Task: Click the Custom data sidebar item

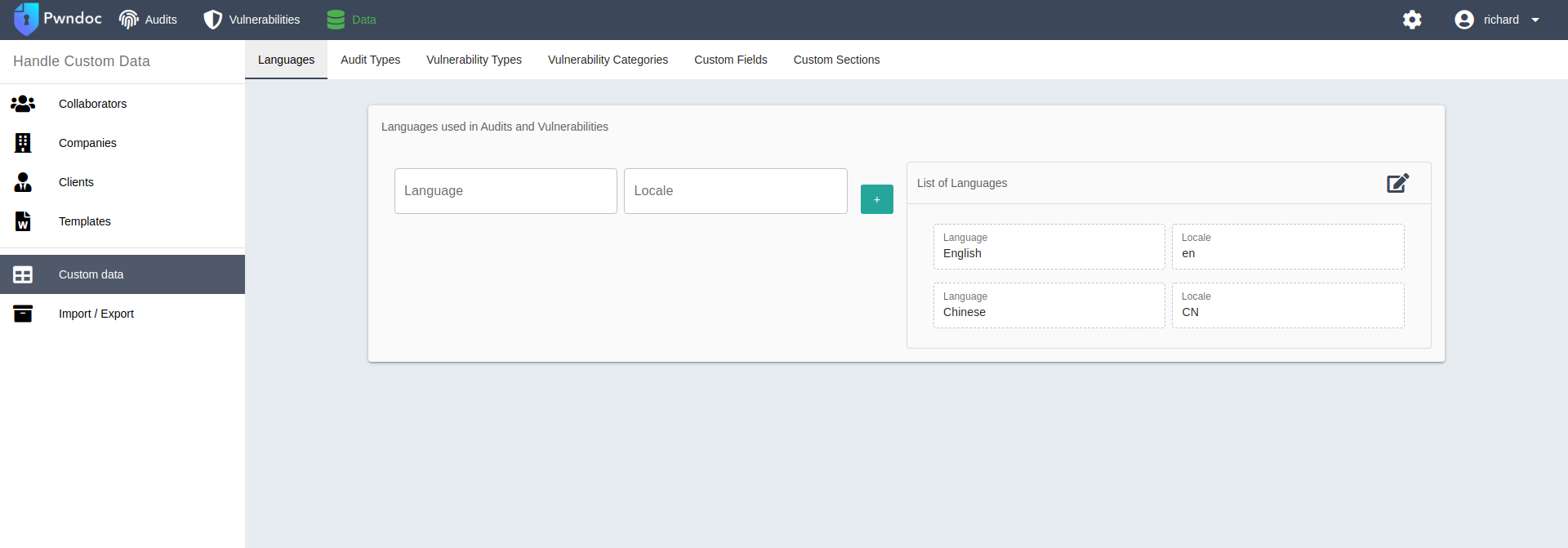Action: pyautogui.click(x=91, y=274)
